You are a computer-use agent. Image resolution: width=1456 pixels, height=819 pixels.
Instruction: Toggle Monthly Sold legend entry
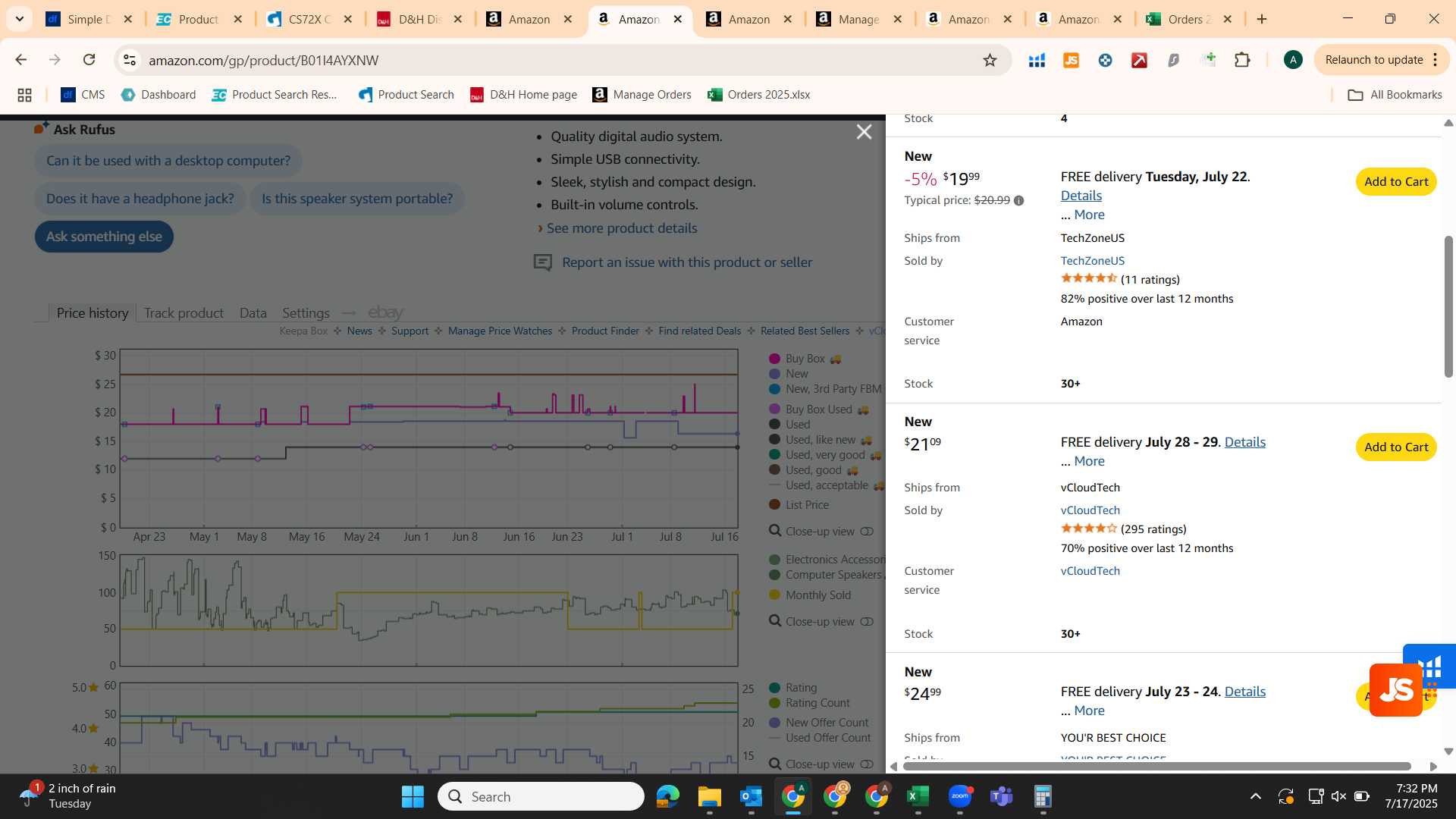810,595
